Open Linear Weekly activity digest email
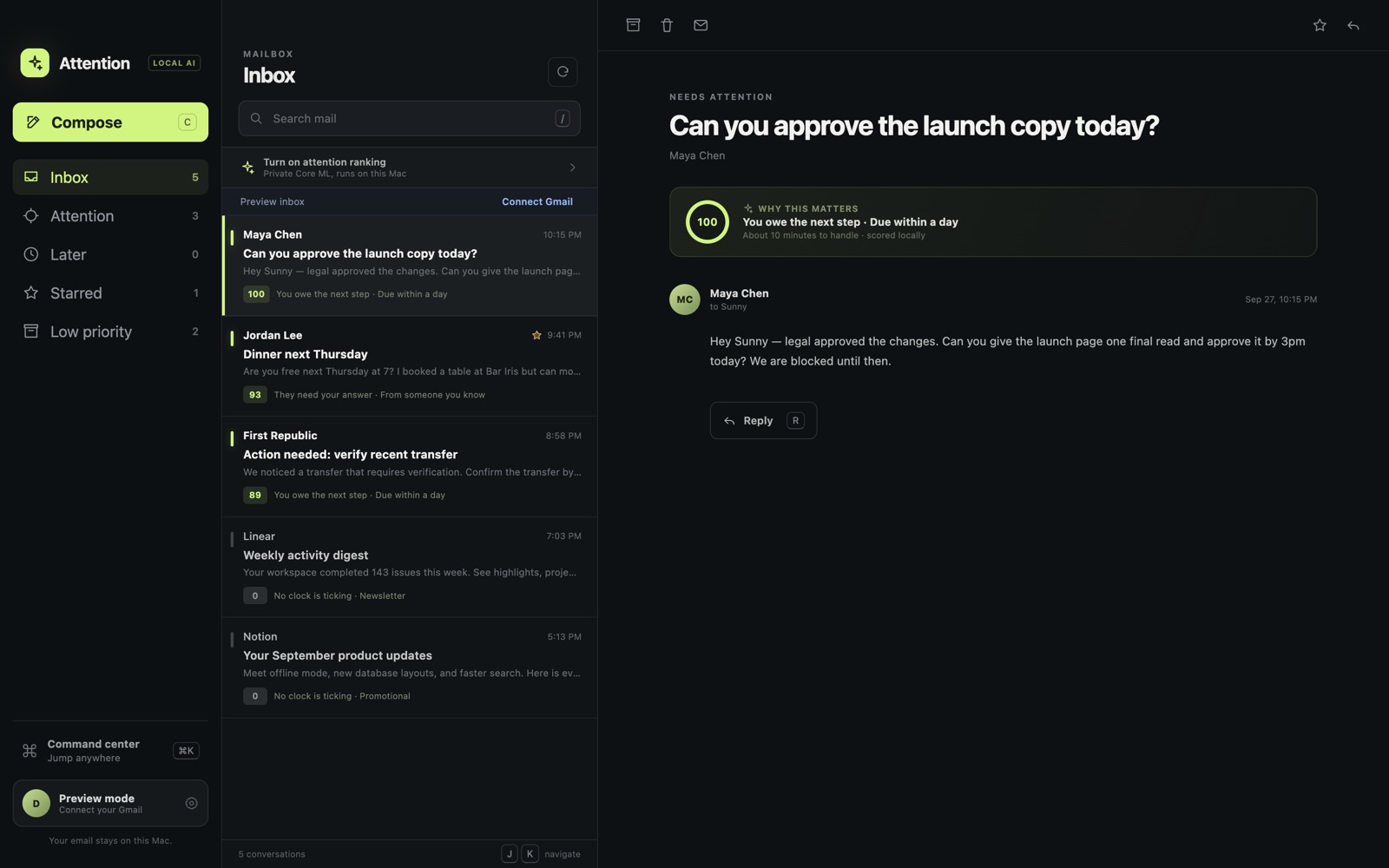The height and width of the screenshot is (868, 1389). pyautogui.click(x=410, y=568)
